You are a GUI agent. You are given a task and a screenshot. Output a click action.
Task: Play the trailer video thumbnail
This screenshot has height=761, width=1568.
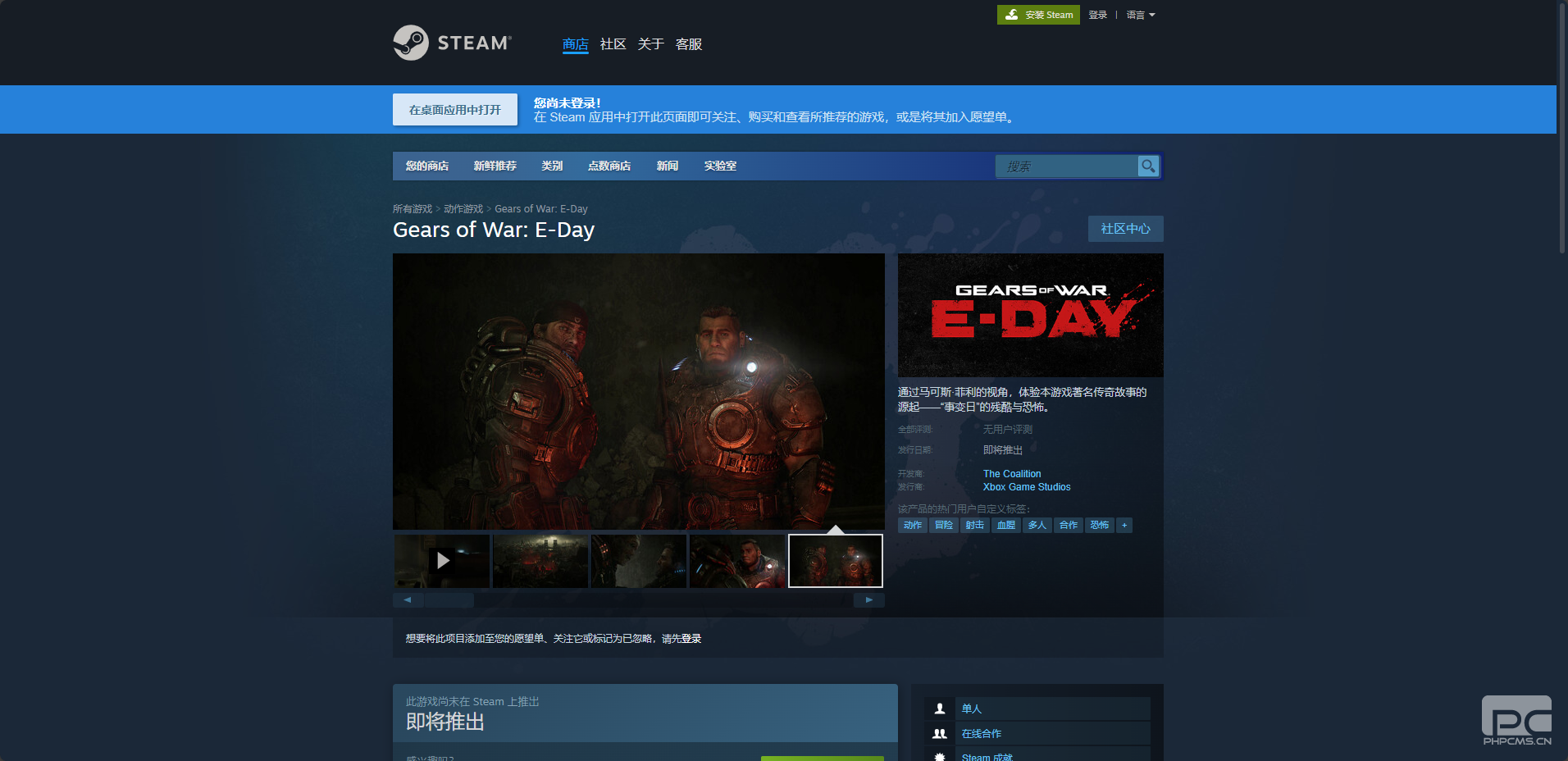point(442,561)
